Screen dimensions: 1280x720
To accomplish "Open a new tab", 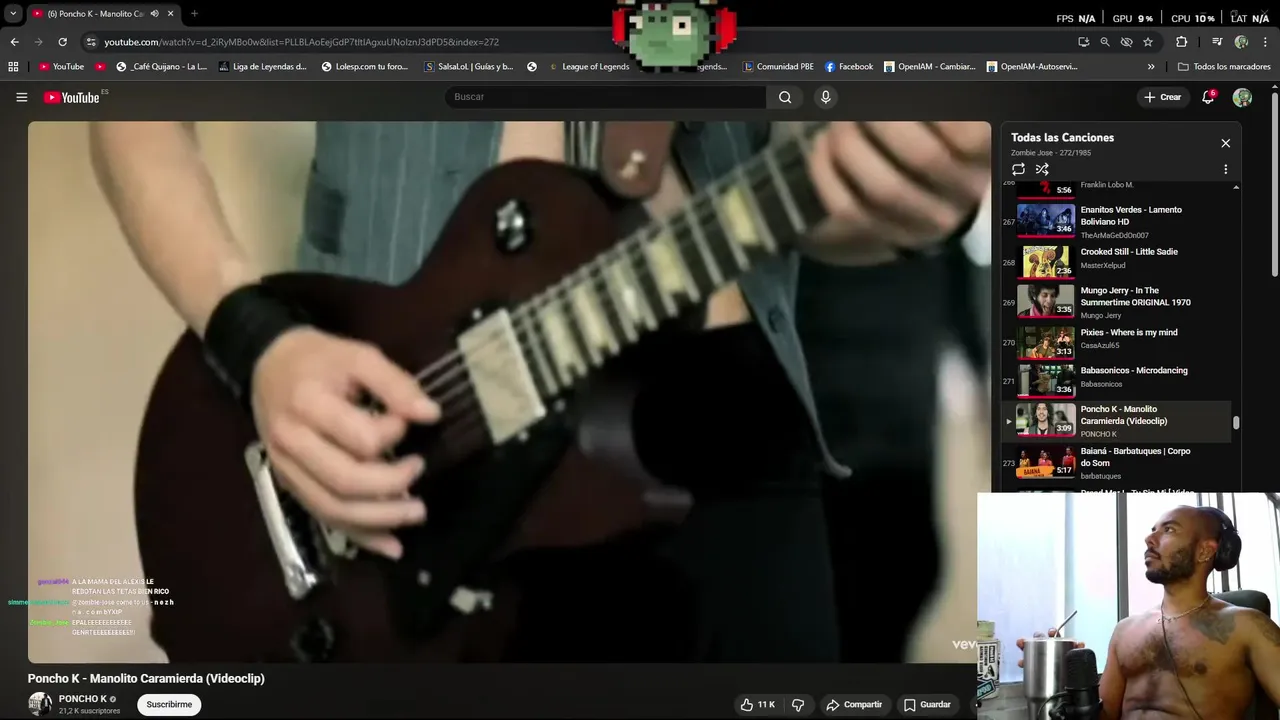I will click(x=194, y=14).
